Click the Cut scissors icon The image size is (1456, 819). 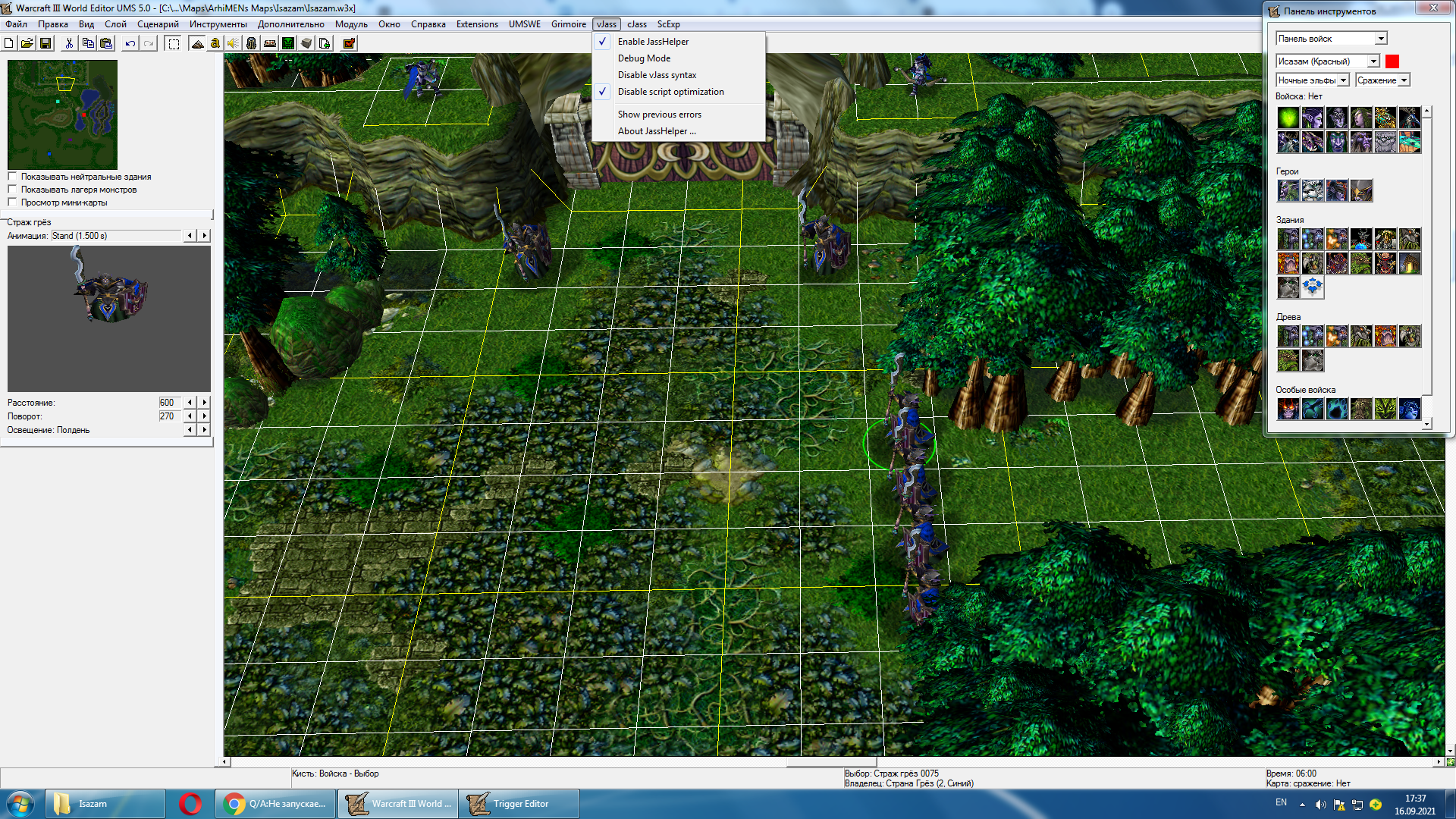click(x=69, y=43)
